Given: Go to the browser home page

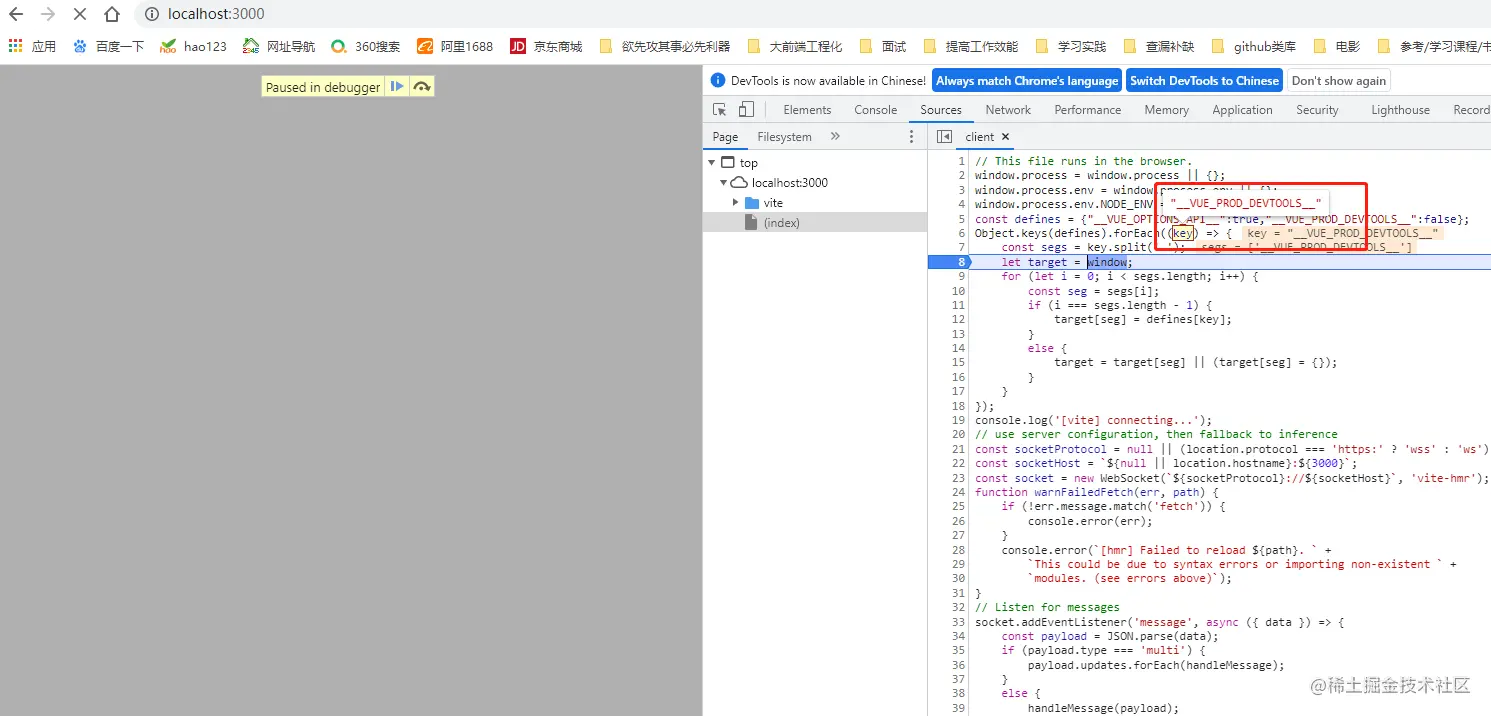Looking at the screenshot, I should coord(112,15).
